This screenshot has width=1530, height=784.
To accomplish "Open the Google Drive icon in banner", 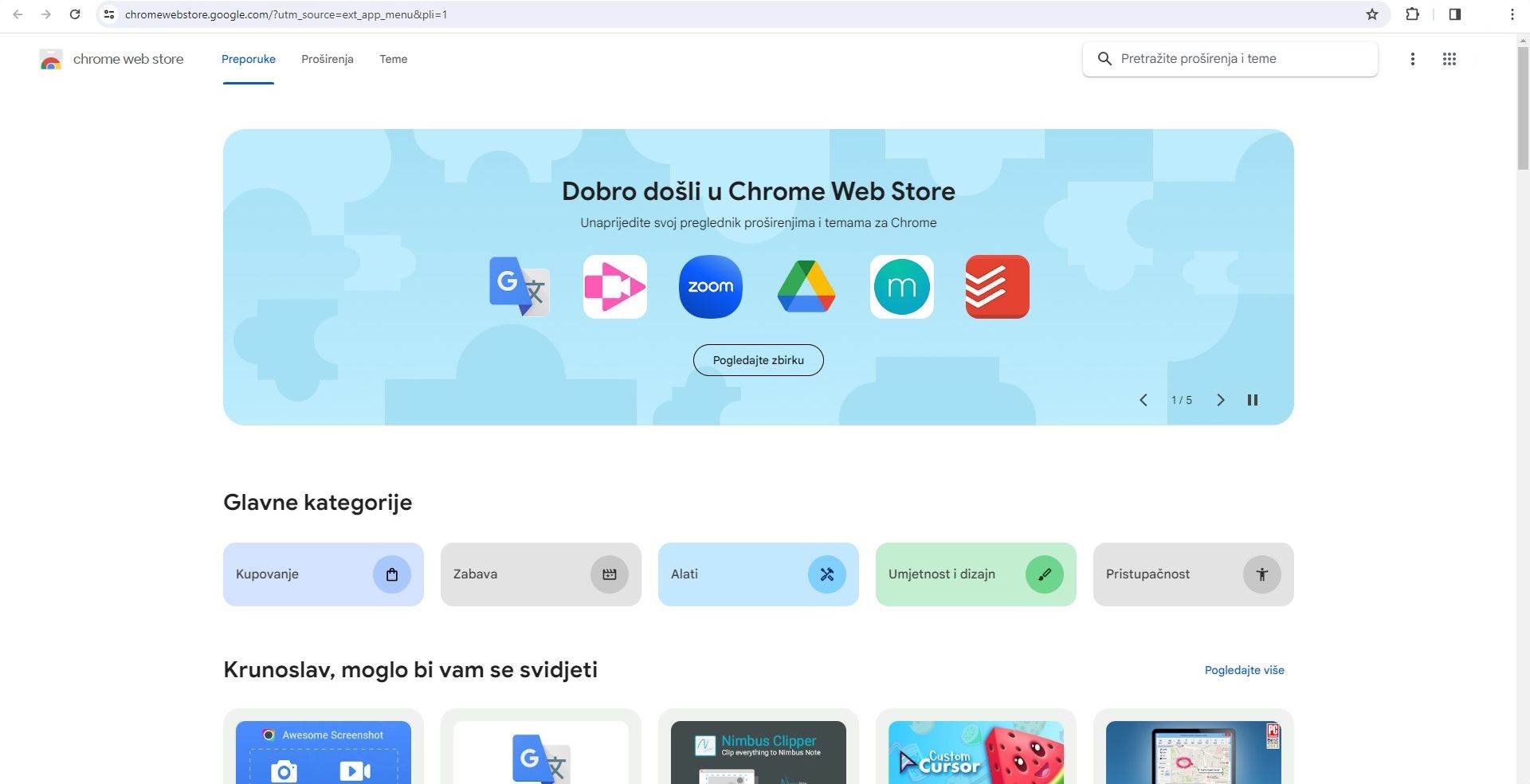I will click(x=806, y=287).
